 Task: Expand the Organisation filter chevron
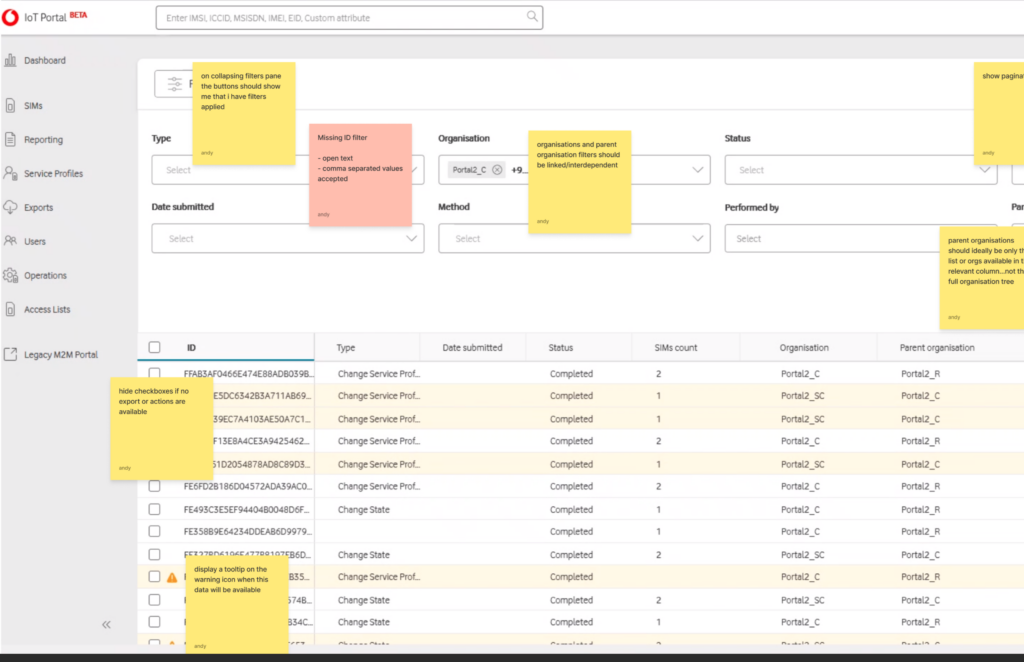[x=697, y=170]
